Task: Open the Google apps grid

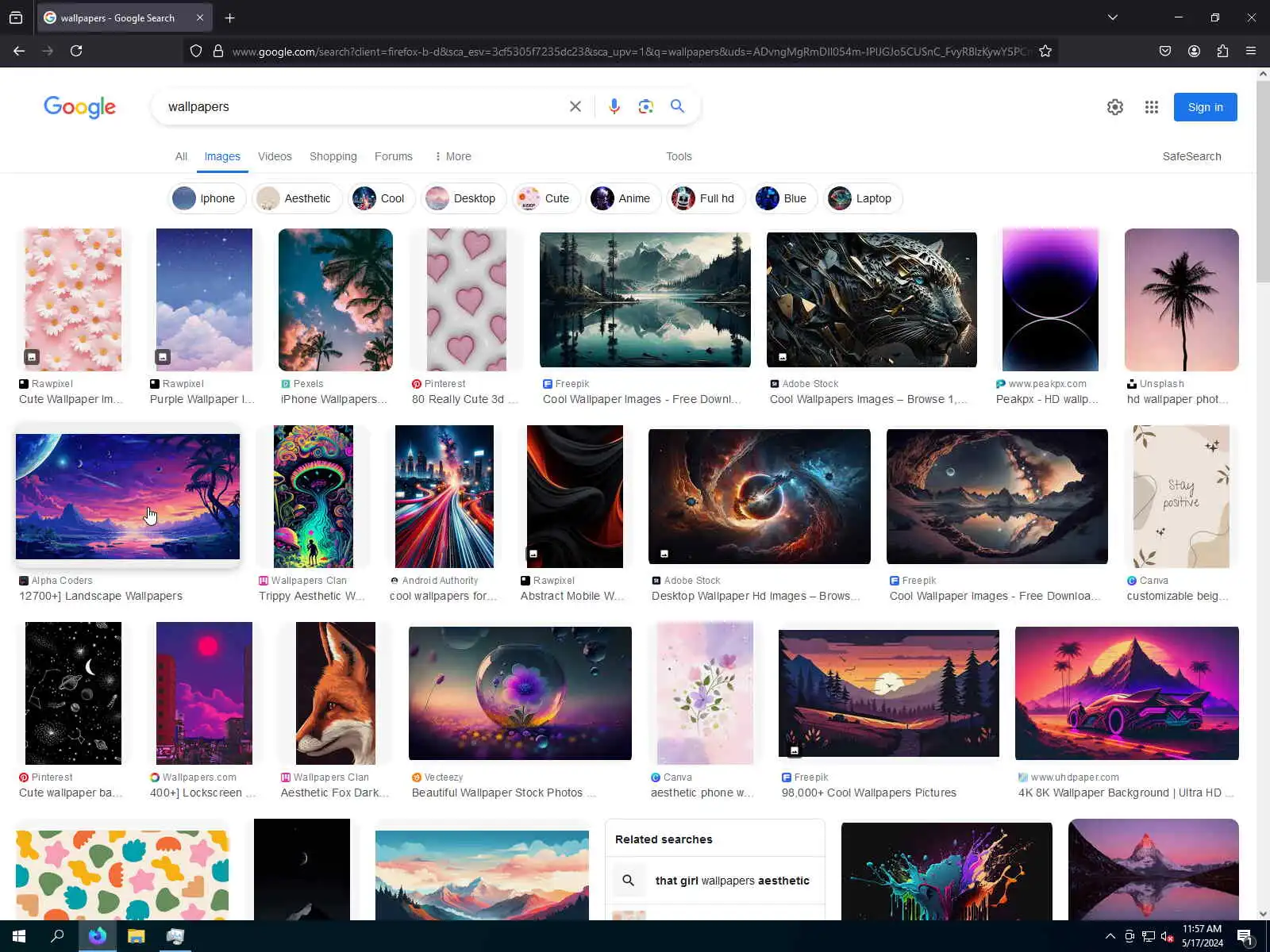Action: (x=1152, y=107)
